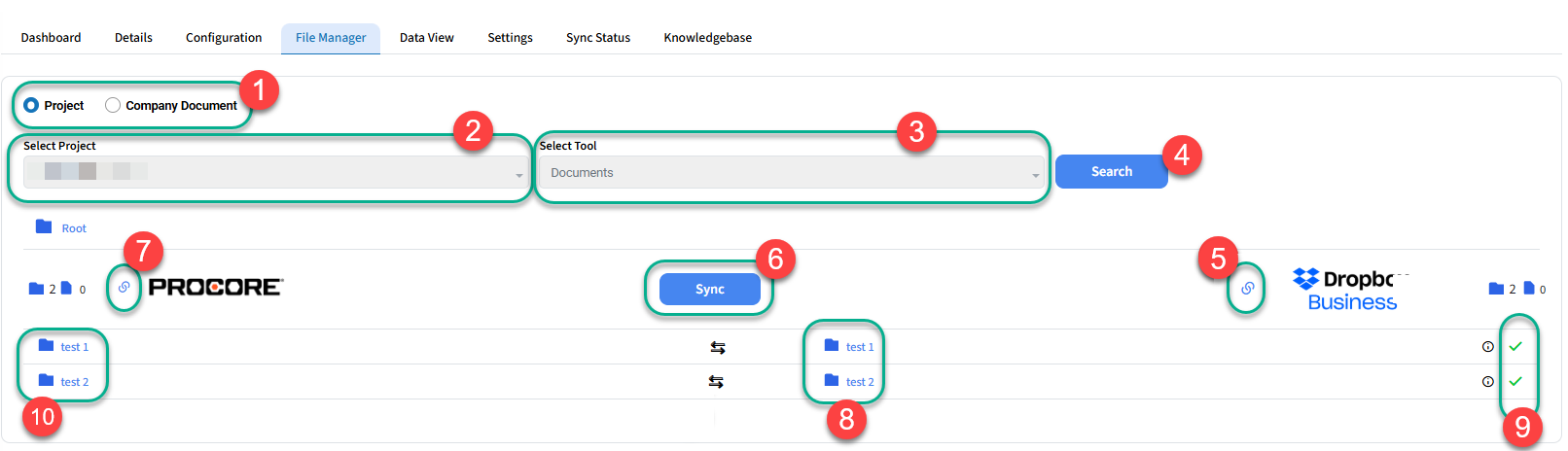Open Dropbox folder test 2
1568x451 pixels.
point(859,382)
